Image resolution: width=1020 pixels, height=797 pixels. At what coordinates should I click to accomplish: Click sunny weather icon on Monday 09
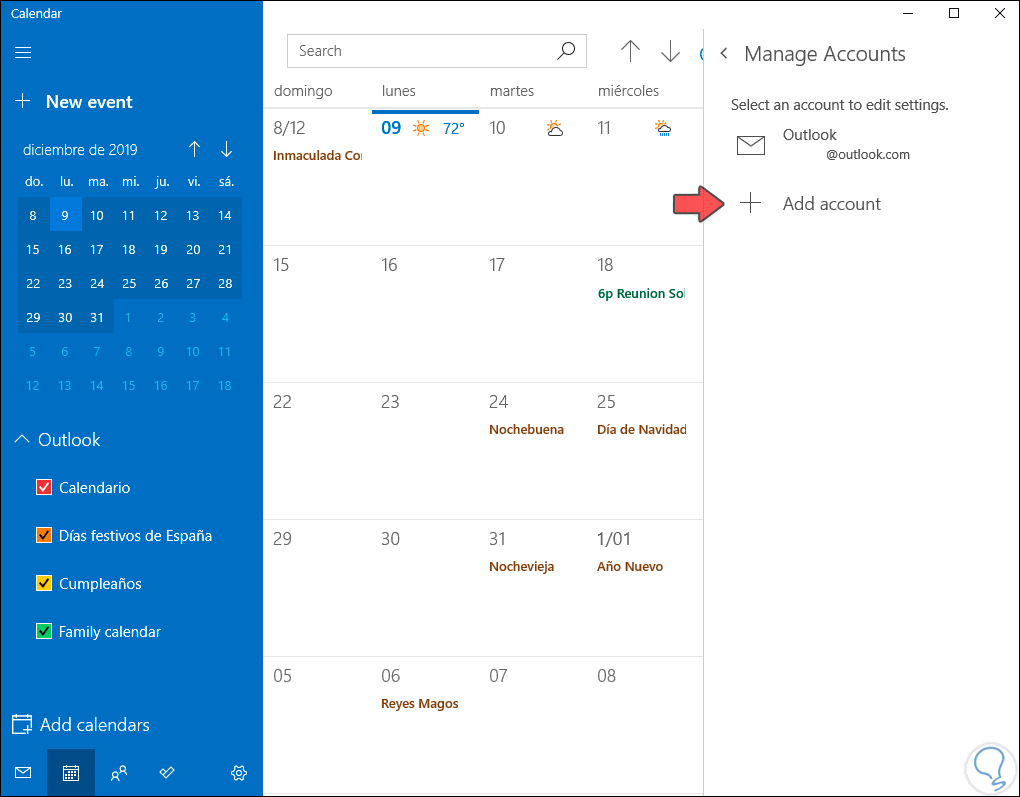coord(421,128)
